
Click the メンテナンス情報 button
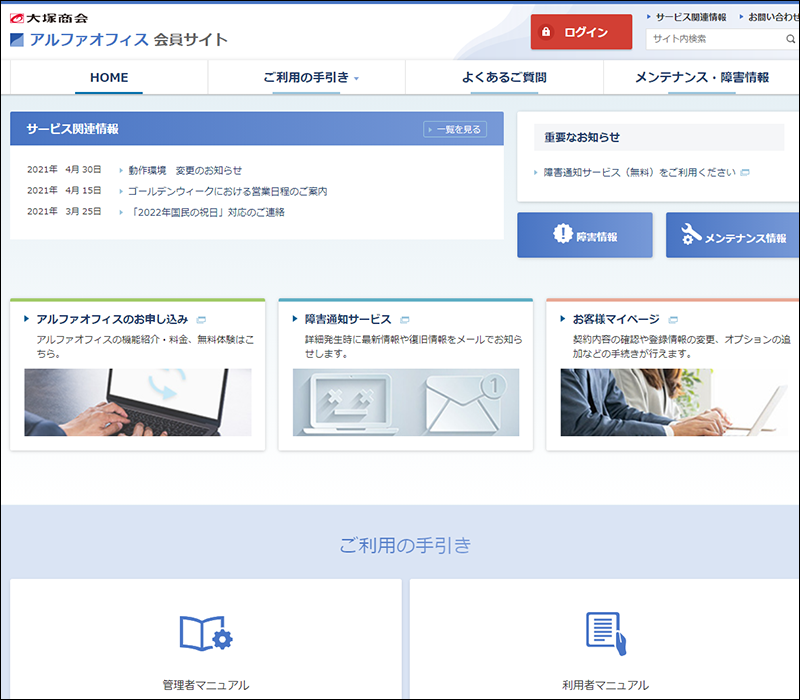733,235
